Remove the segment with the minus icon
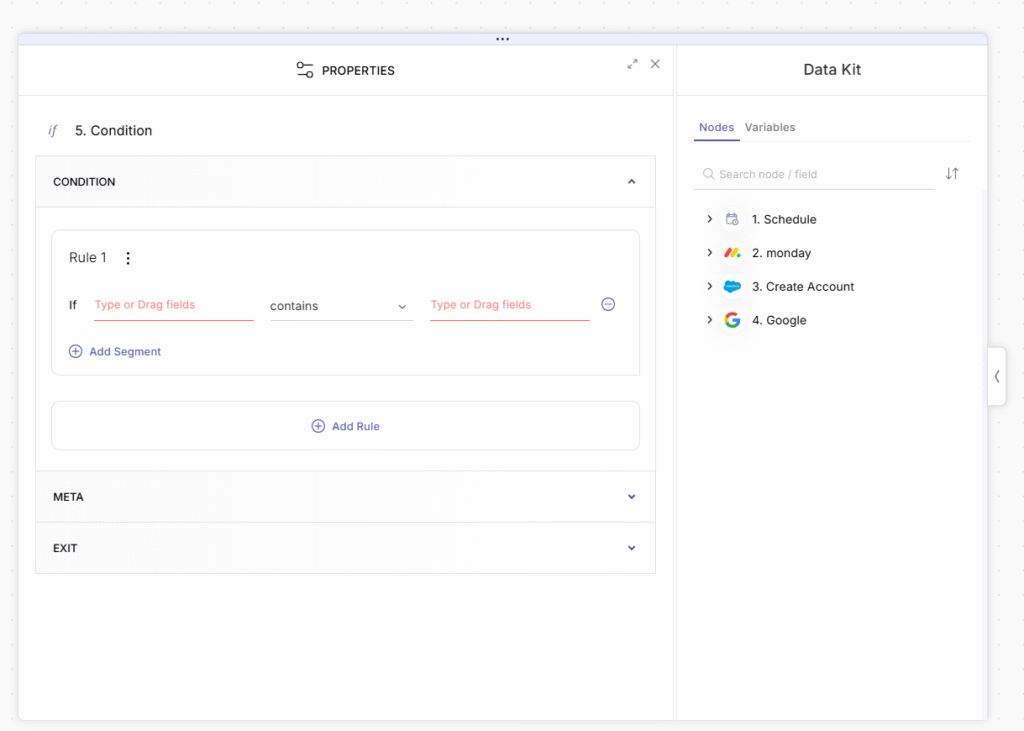The height and width of the screenshot is (731, 1024). click(x=608, y=304)
